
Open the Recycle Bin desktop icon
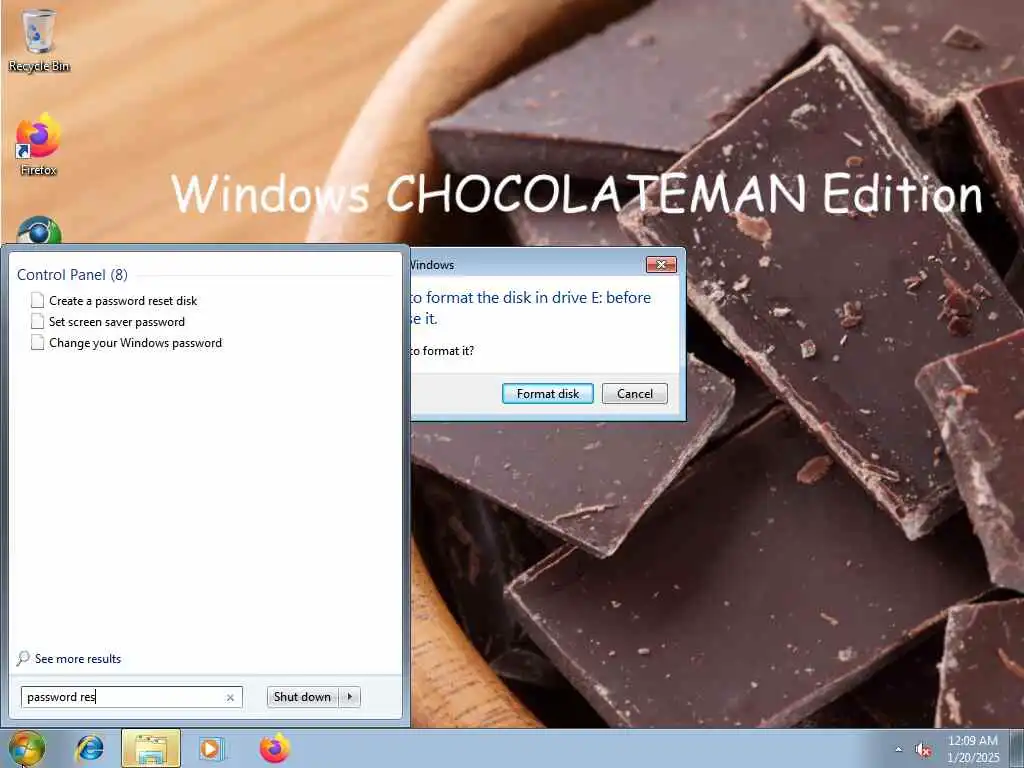coord(39,39)
